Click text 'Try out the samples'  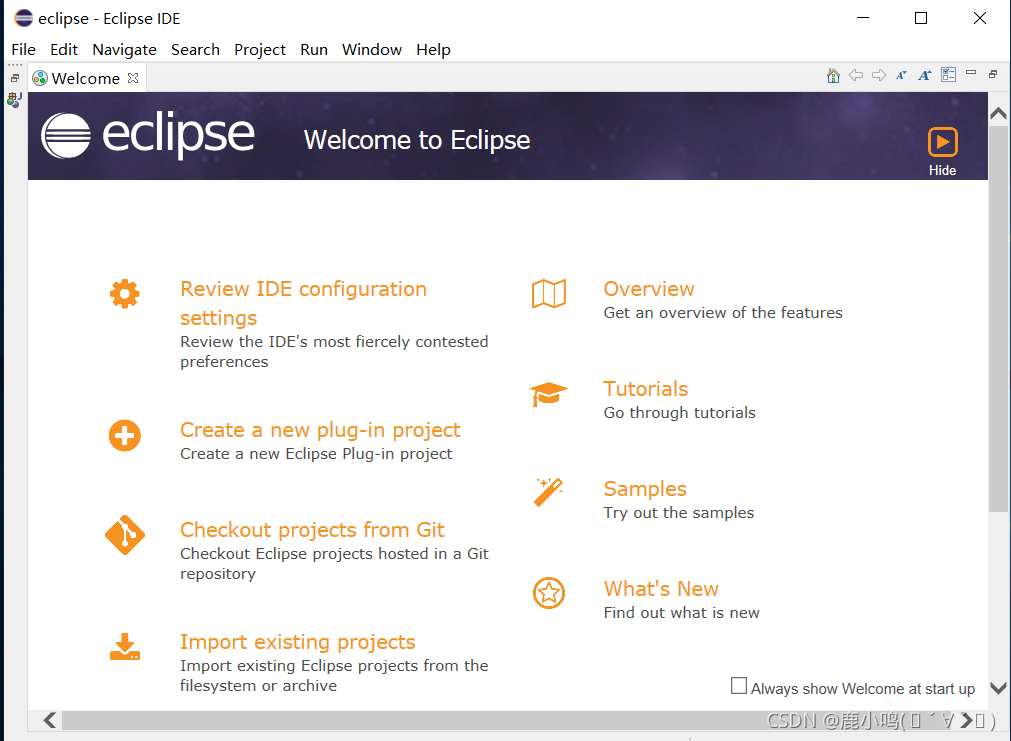point(679,513)
